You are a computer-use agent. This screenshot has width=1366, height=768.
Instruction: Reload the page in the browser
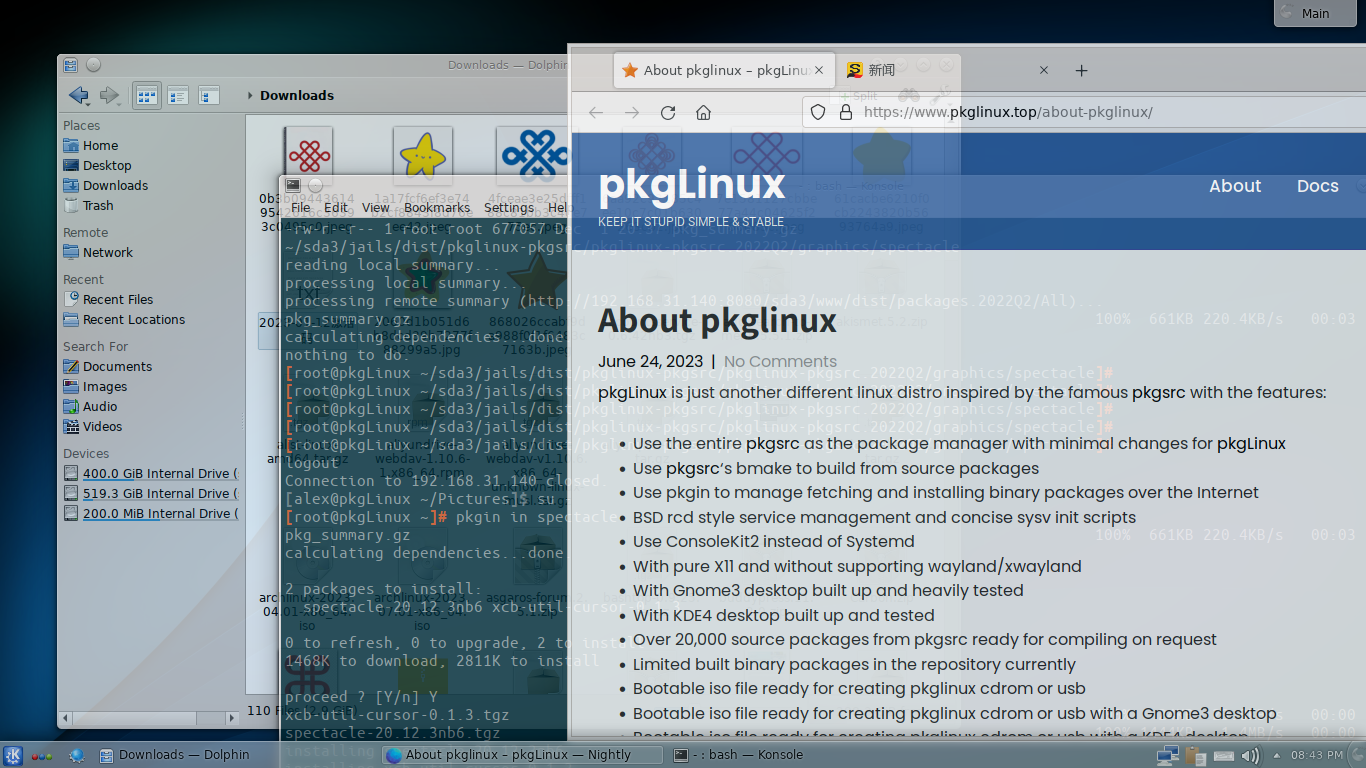[668, 113]
